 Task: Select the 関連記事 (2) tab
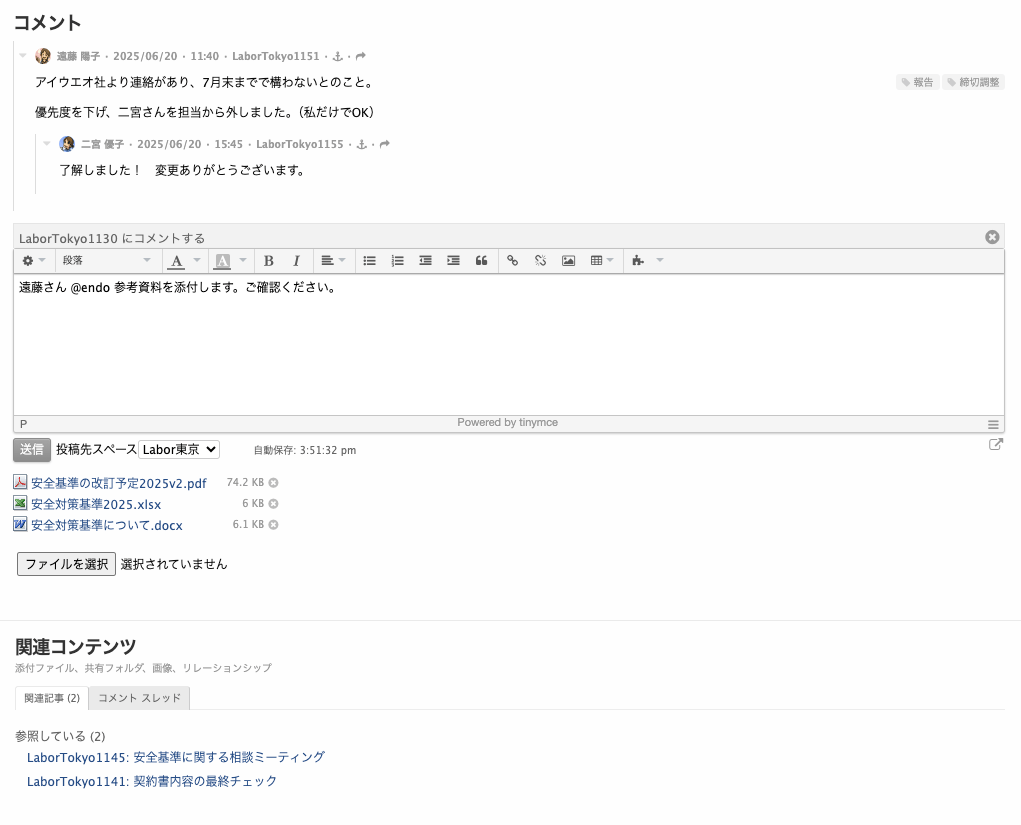click(52, 698)
